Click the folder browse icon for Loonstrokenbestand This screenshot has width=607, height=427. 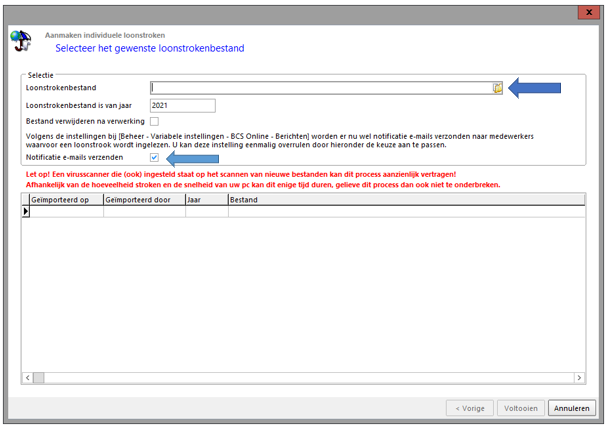[x=497, y=88]
